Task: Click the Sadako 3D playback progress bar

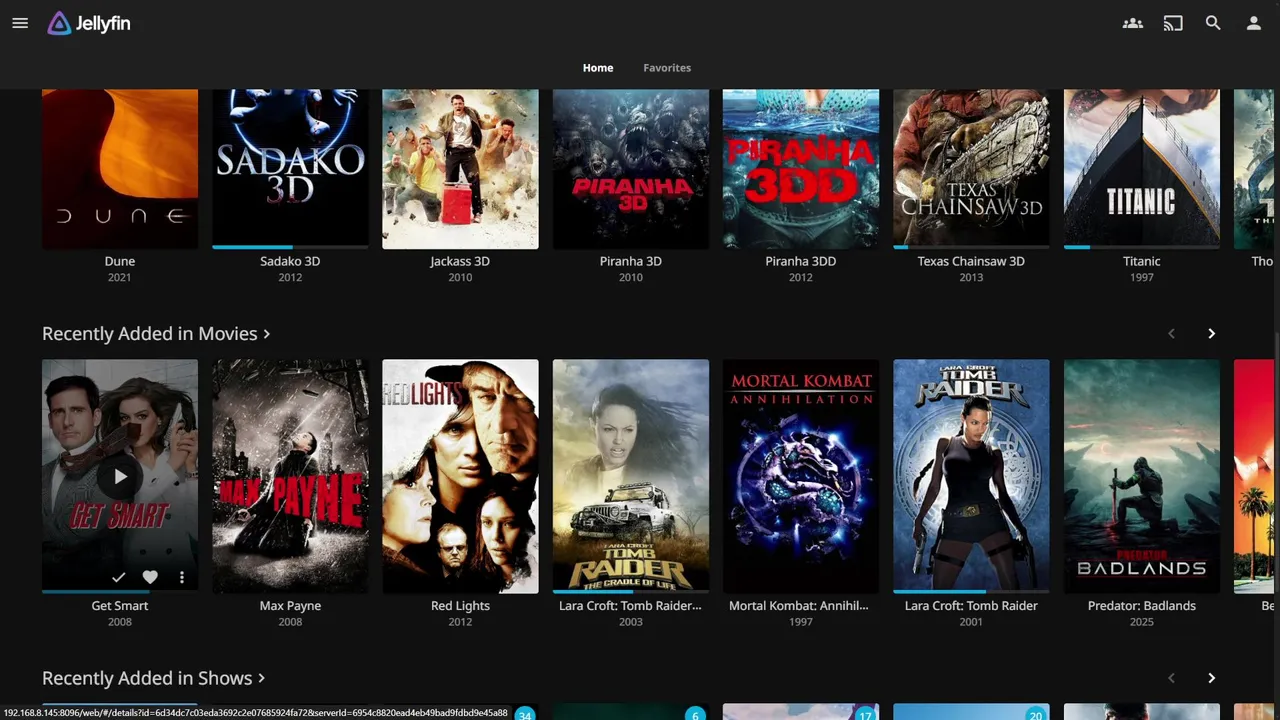Action: (x=290, y=247)
